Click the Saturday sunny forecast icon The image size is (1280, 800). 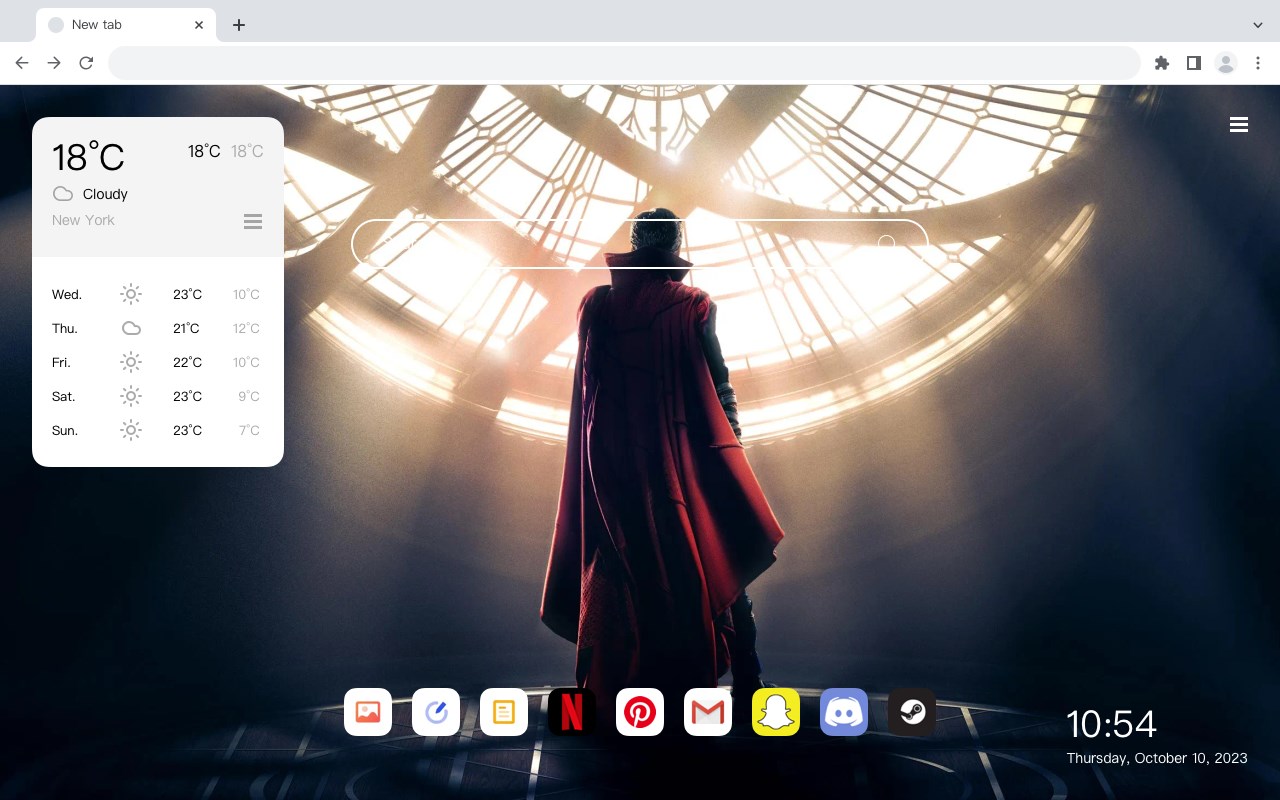pyautogui.click(x=131, y=396)
